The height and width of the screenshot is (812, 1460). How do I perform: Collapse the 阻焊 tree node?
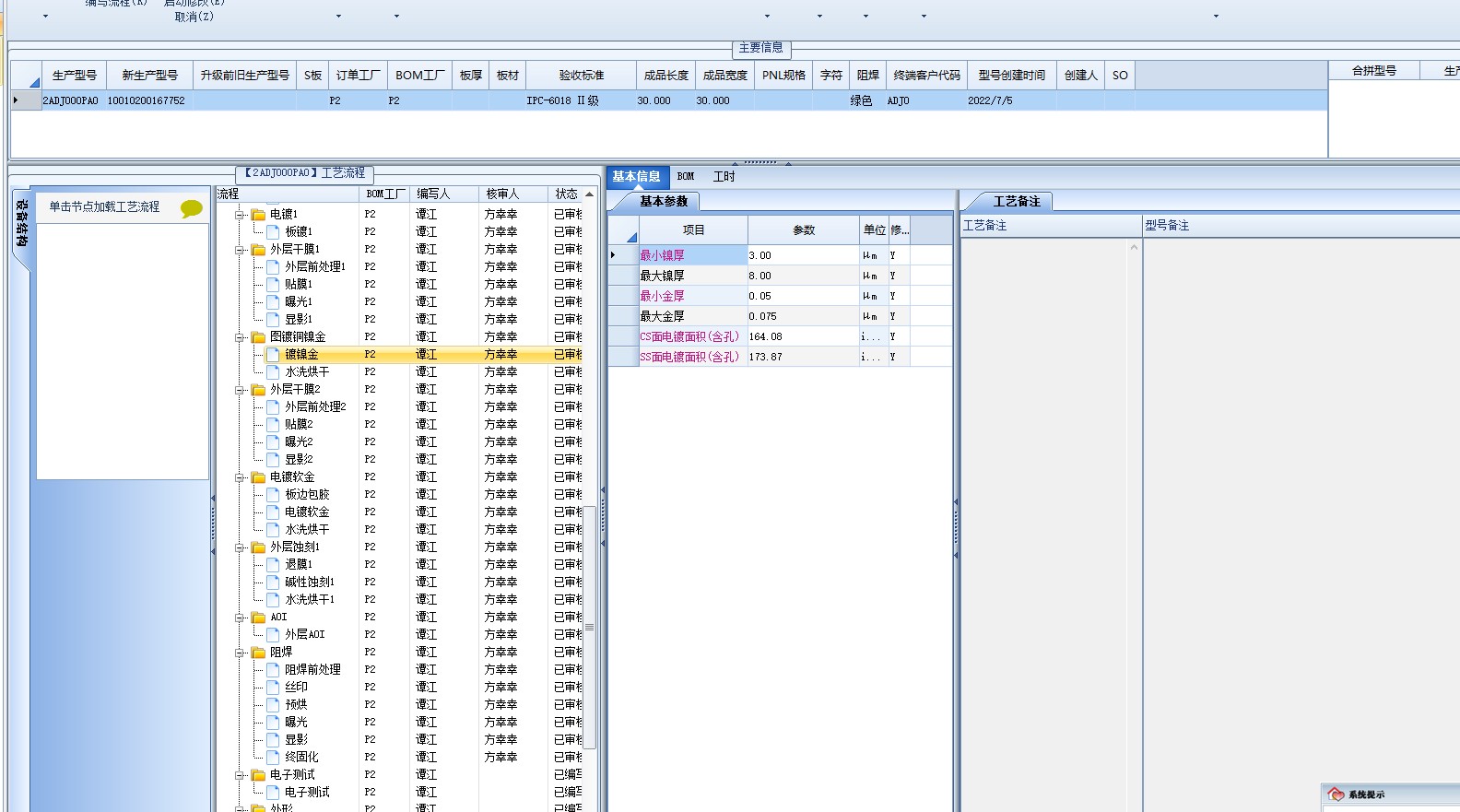tap(240, 653)
